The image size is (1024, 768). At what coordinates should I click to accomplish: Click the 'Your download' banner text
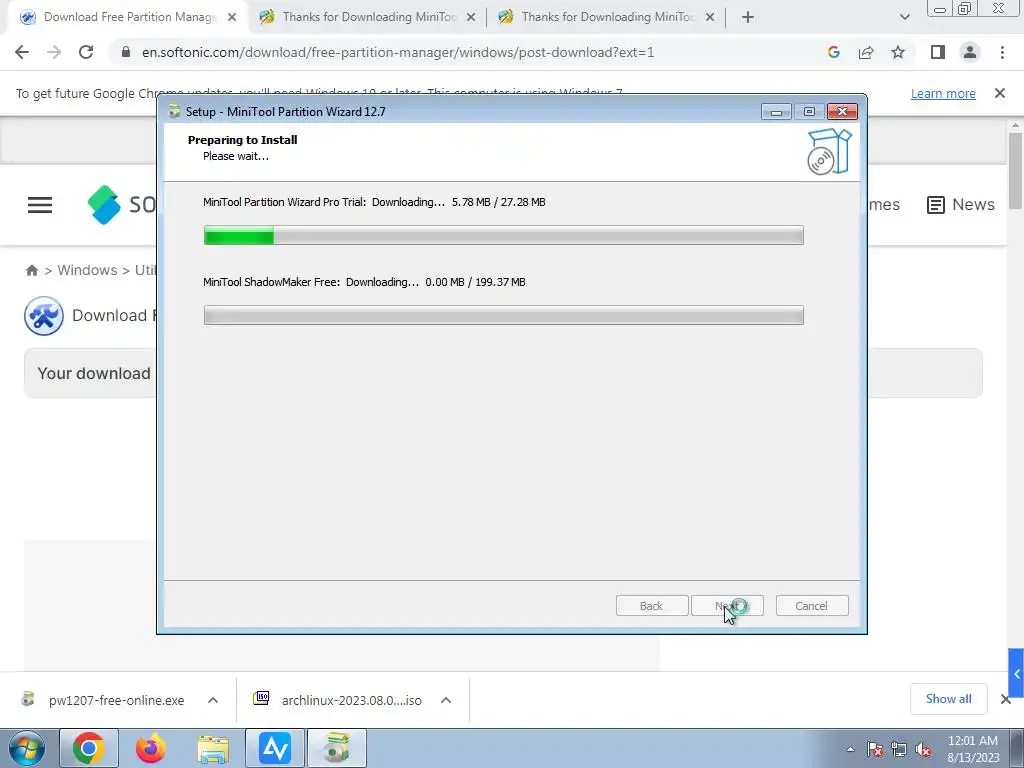[x=94, y=374]
